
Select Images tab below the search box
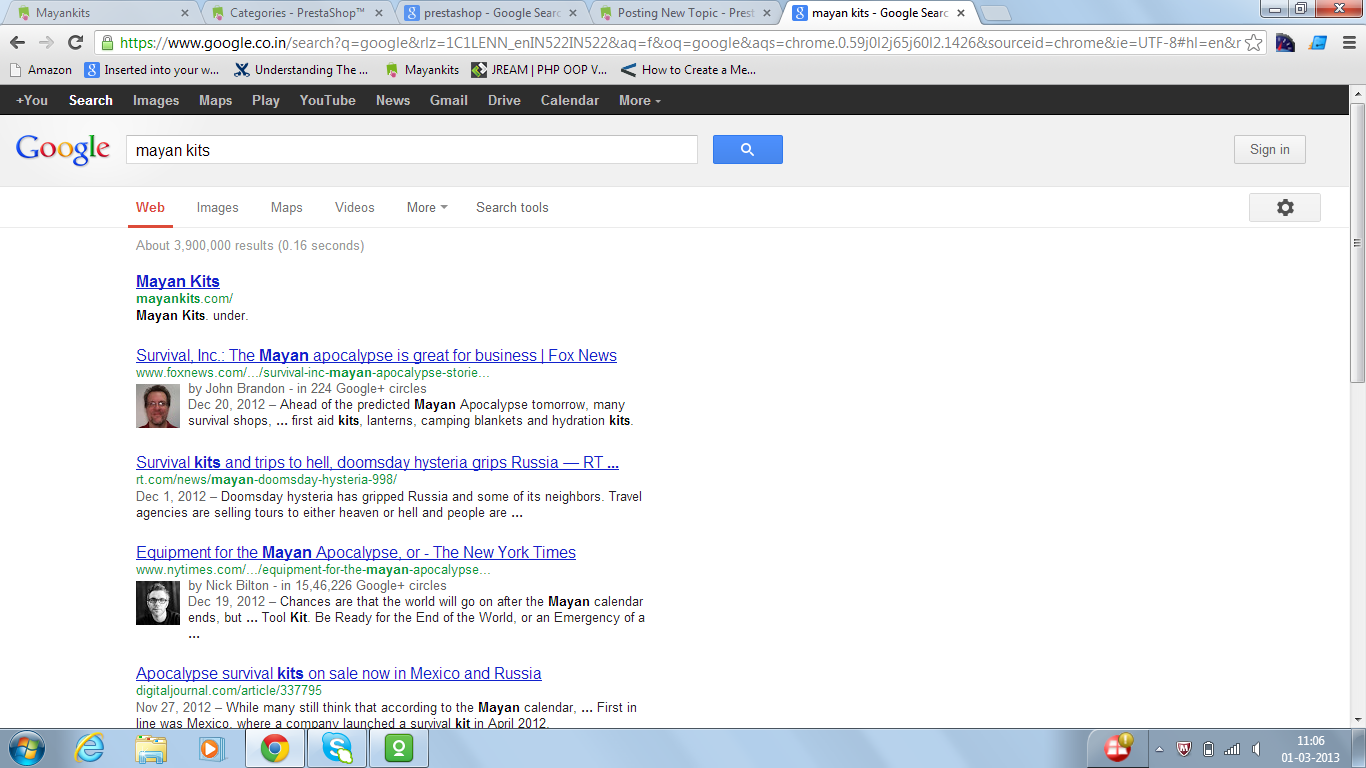tap(217, 207)
